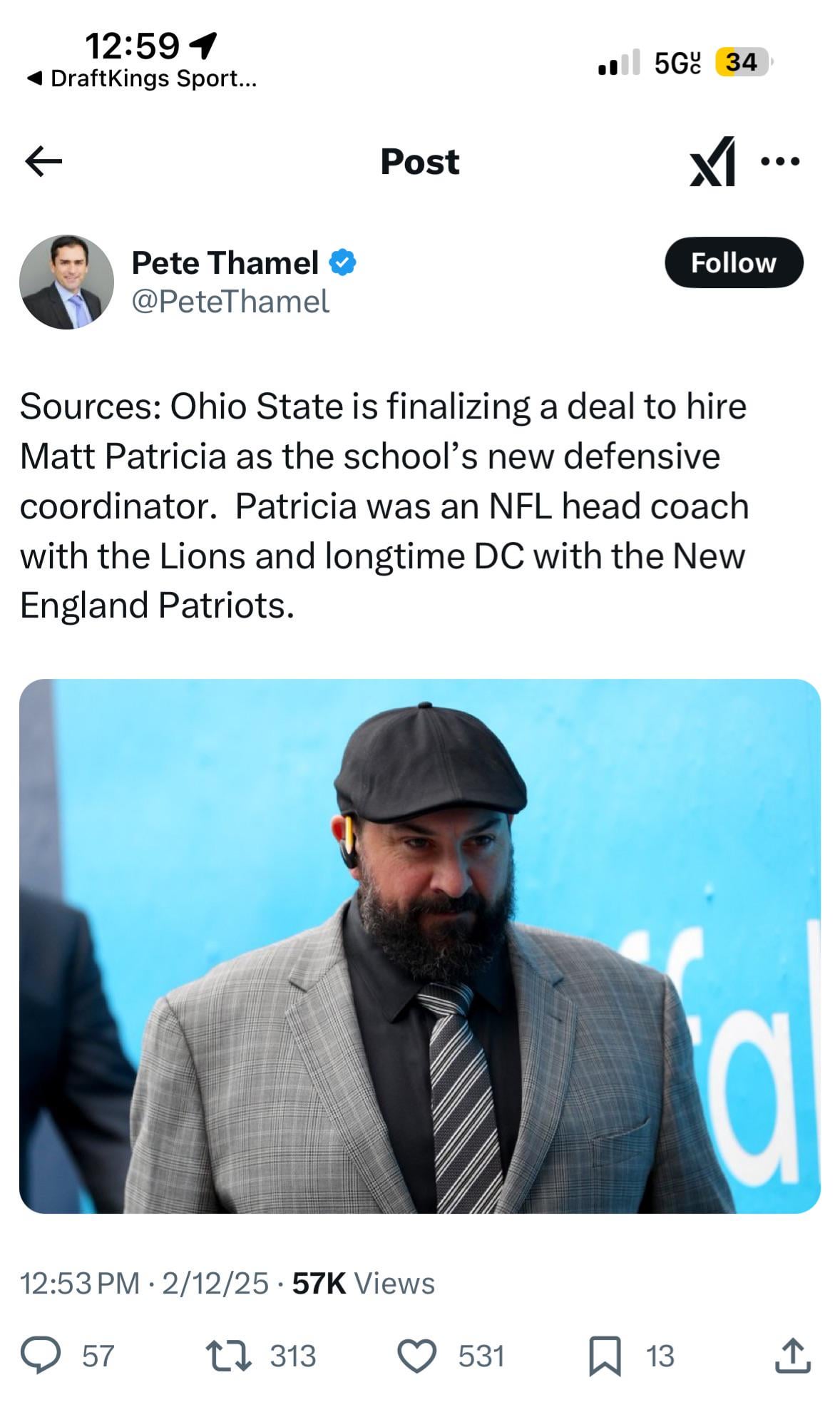Tap the @PeteThamel handle
840x1407 pixels.
(230, 302)
